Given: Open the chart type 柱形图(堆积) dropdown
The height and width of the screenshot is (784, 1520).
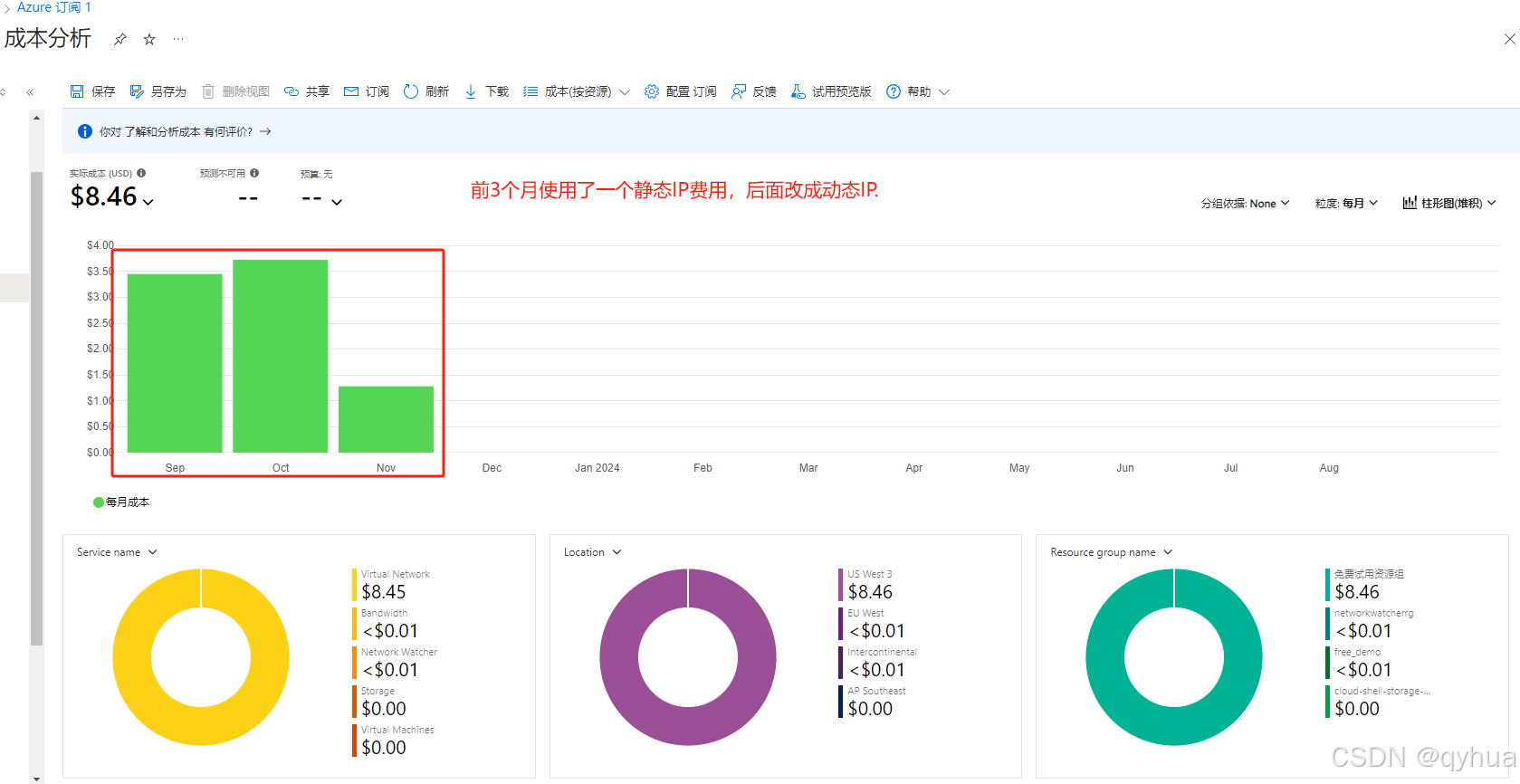Looking at the screenshot, I should coord(1449,204).
